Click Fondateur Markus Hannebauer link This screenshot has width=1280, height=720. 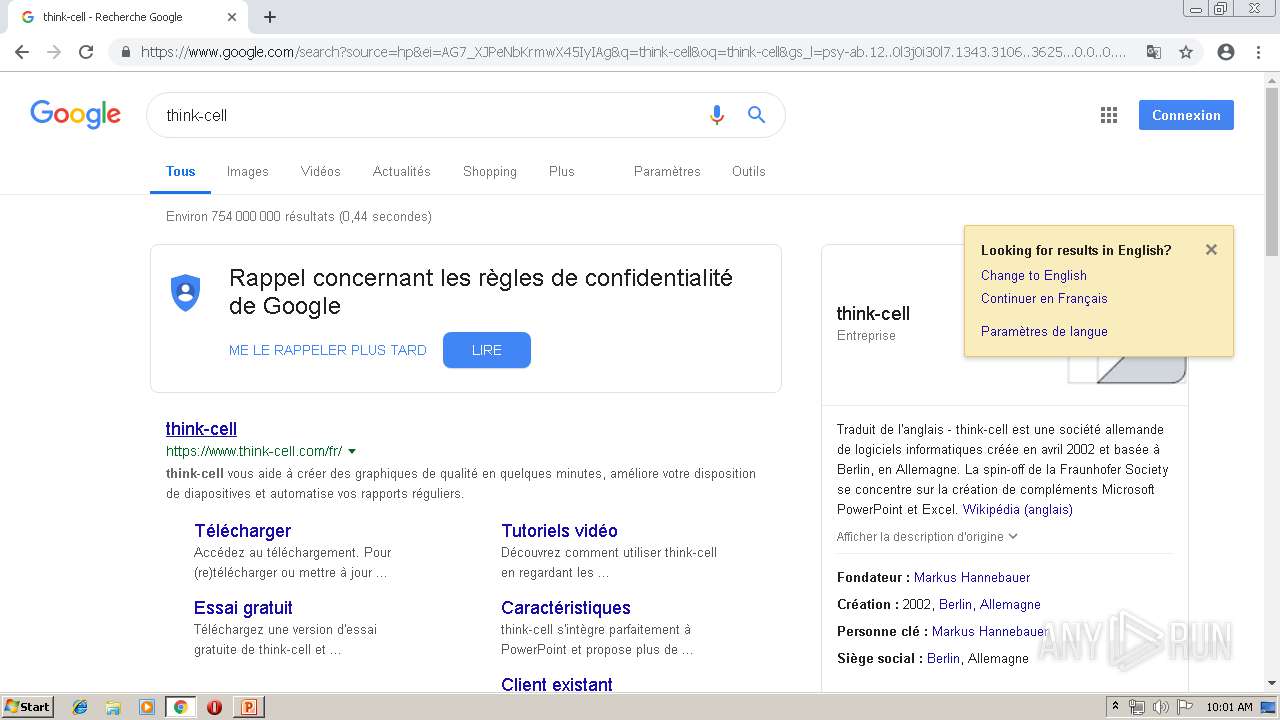pos(972,577)
